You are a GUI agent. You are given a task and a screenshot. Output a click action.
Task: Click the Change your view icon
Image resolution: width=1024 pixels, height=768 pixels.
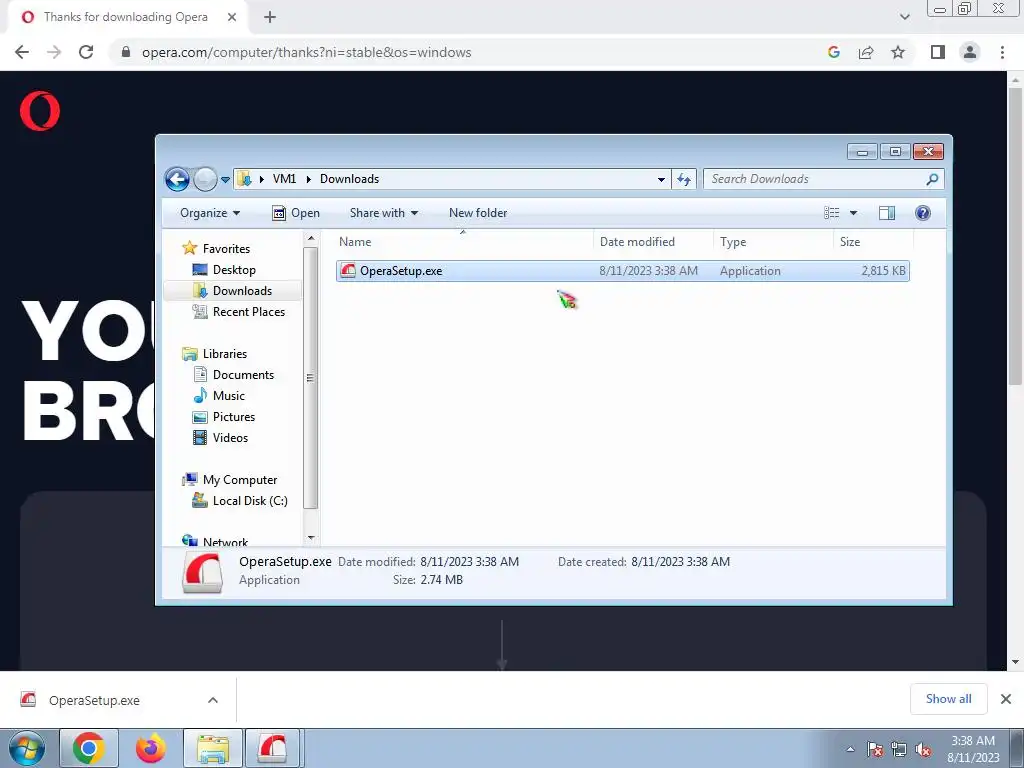click(831, 213)
